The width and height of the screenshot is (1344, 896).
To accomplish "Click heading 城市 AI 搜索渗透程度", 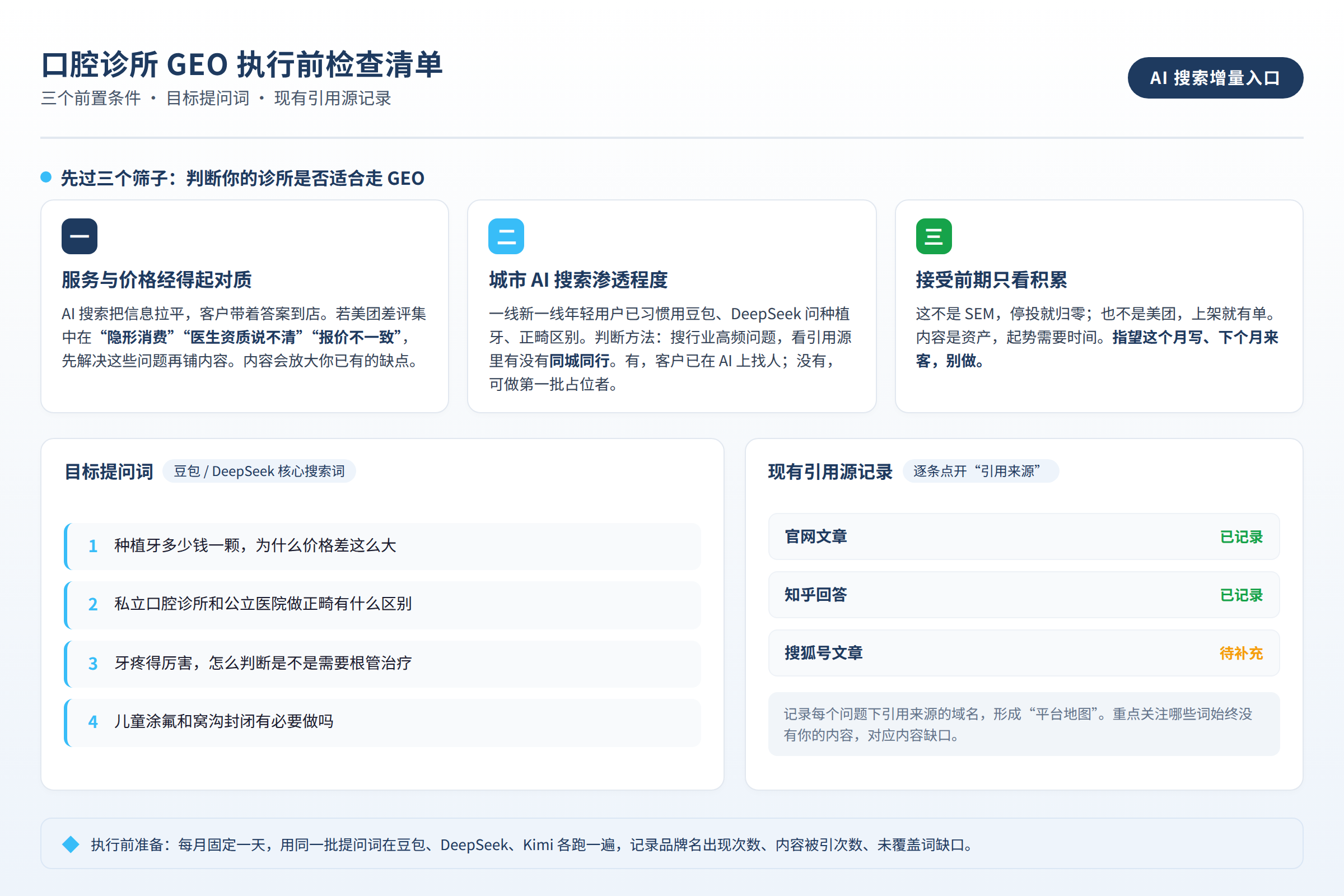I will click(578, 280).
